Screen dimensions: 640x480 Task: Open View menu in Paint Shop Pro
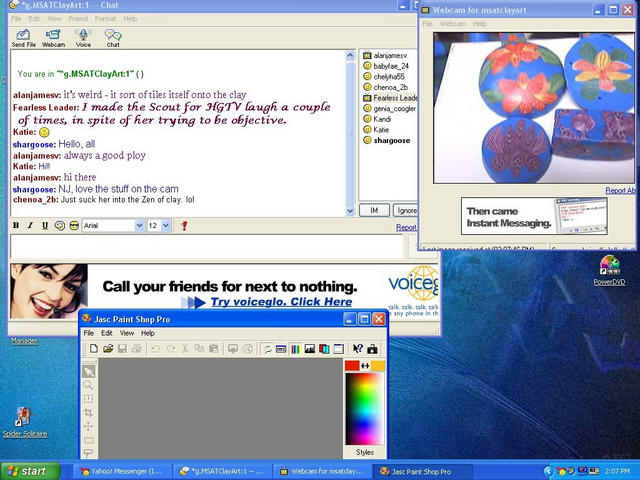tap(127, 333)
